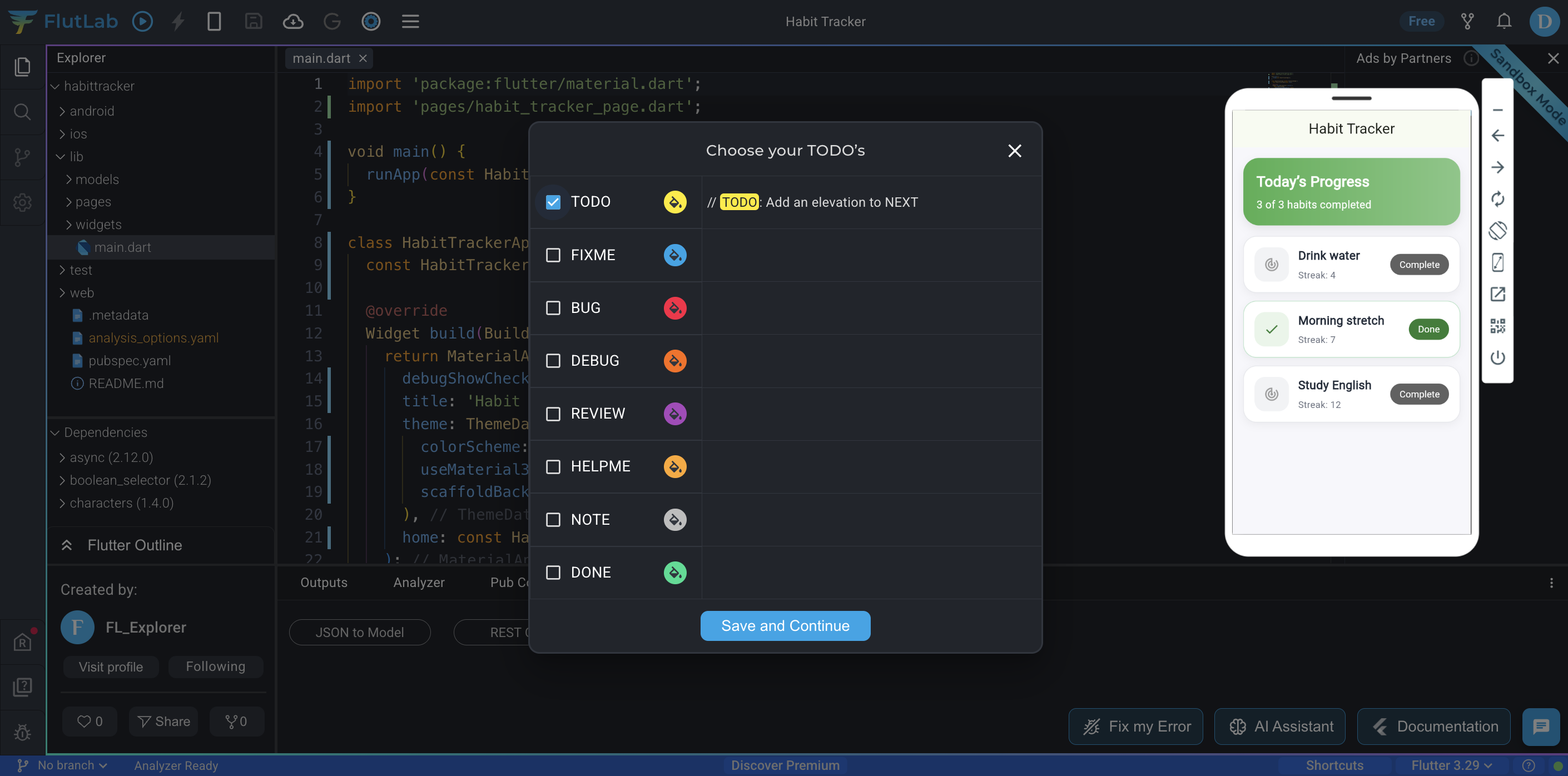The width and height of the screenshot is (1568, 776).
Task: Rotate the emulator device orientation
Action: (1497, 231)
